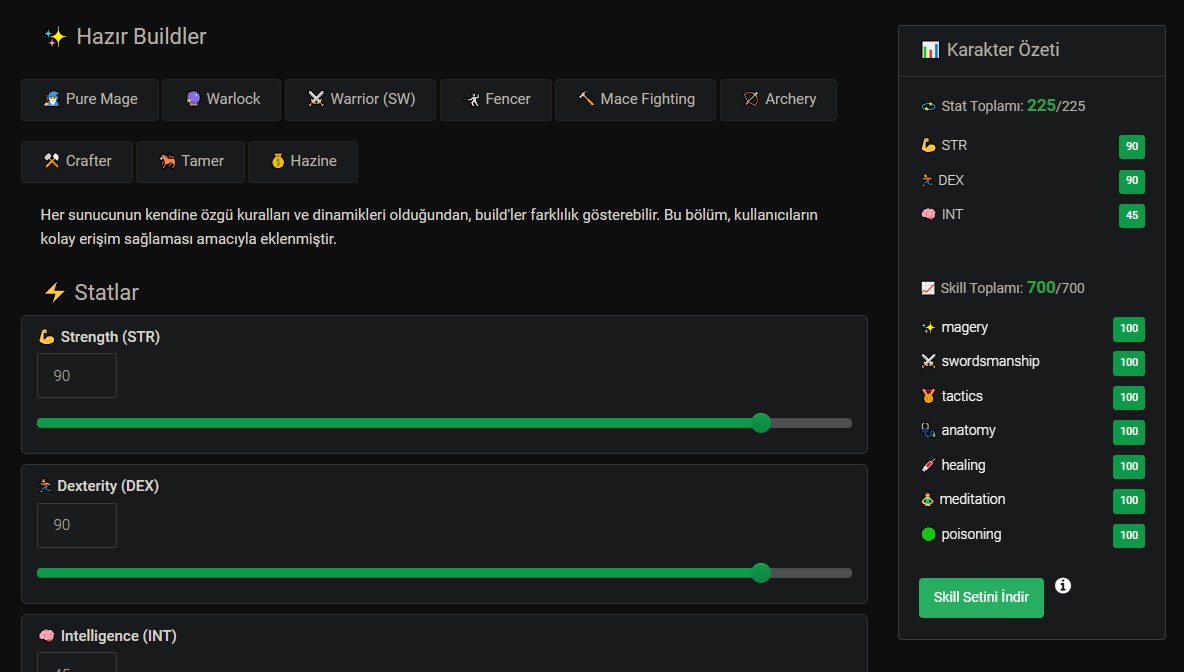Click the meditation icon in skill list
Viewport: 1184px width, 672px height.
(928, 499)
